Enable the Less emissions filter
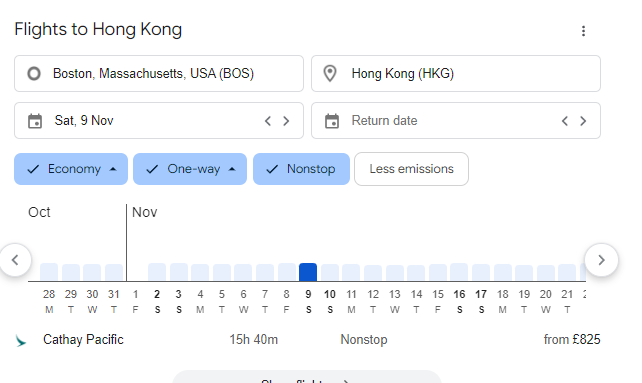 pos(411,169)
